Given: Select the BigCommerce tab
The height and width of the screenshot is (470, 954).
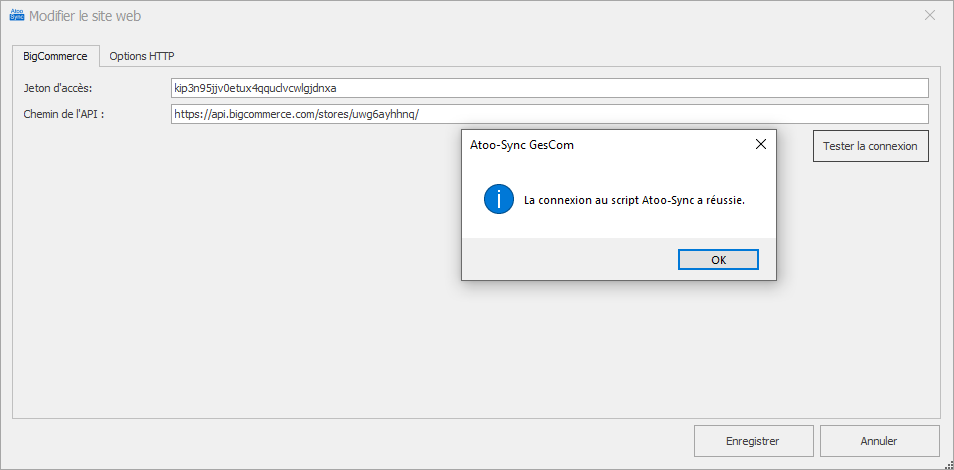Looking at the screenshot, I should (55, 56).
